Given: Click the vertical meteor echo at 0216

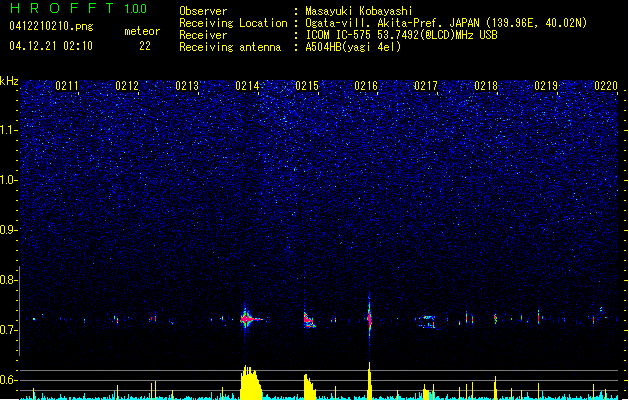Looking at the screenshot, I should coord(369,318).
